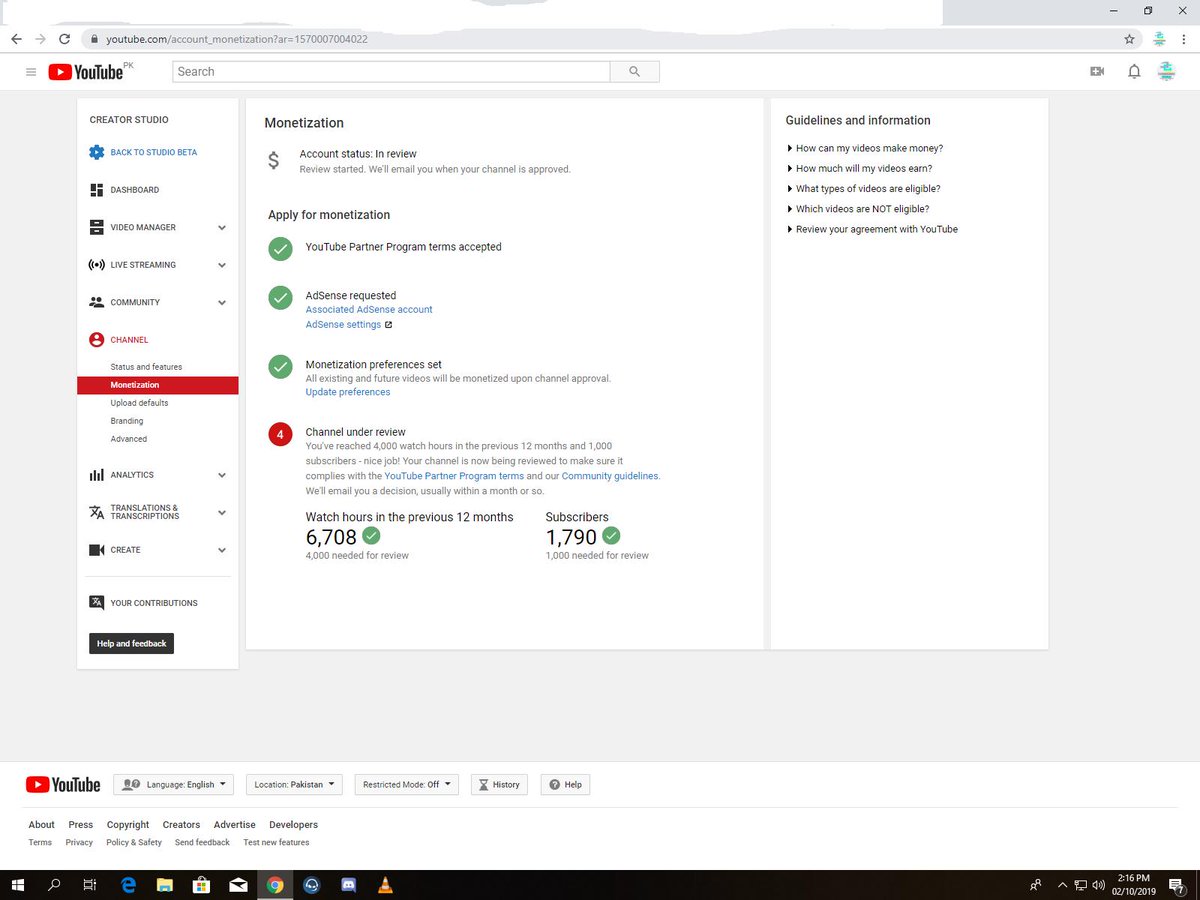Click the Dashboard grid icon

coord(96,190)
